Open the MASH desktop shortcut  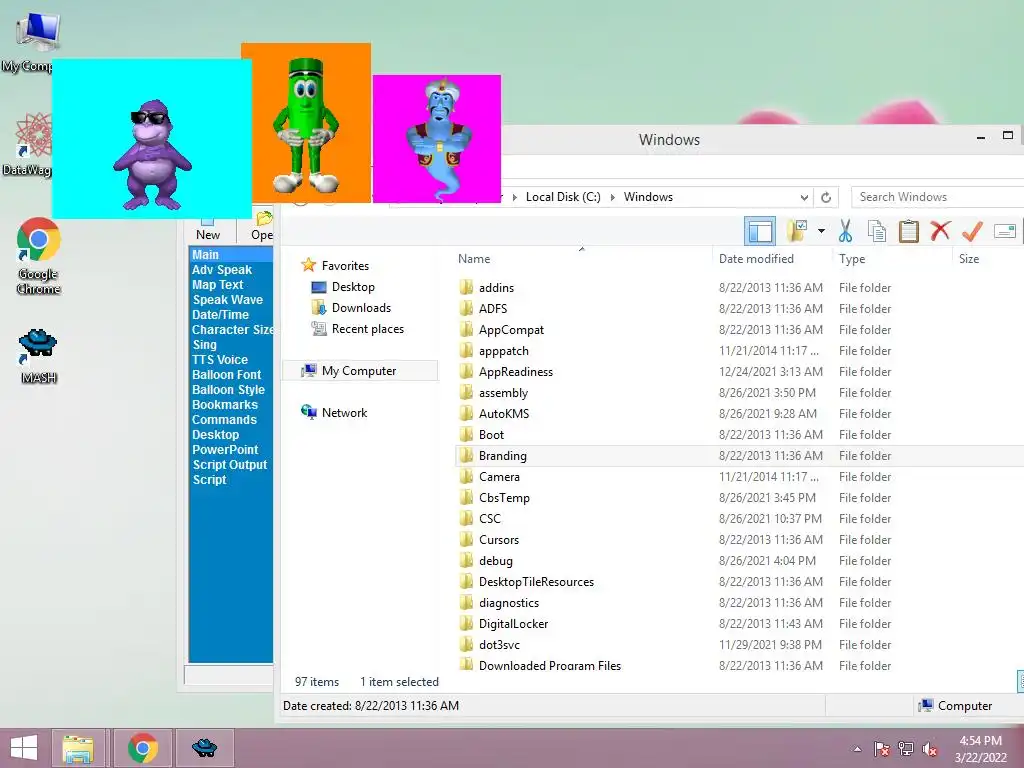click(x=39, y=355)
